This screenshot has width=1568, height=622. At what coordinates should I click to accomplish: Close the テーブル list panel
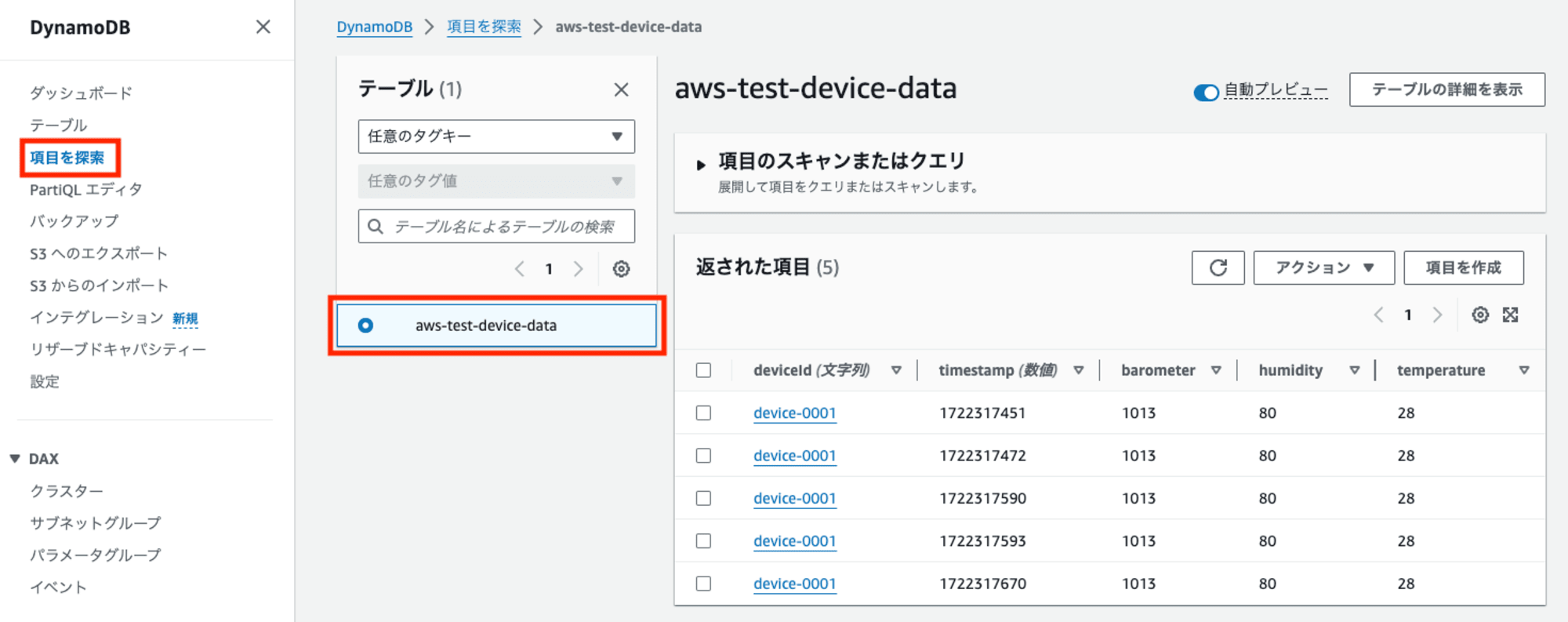[621, 90]
